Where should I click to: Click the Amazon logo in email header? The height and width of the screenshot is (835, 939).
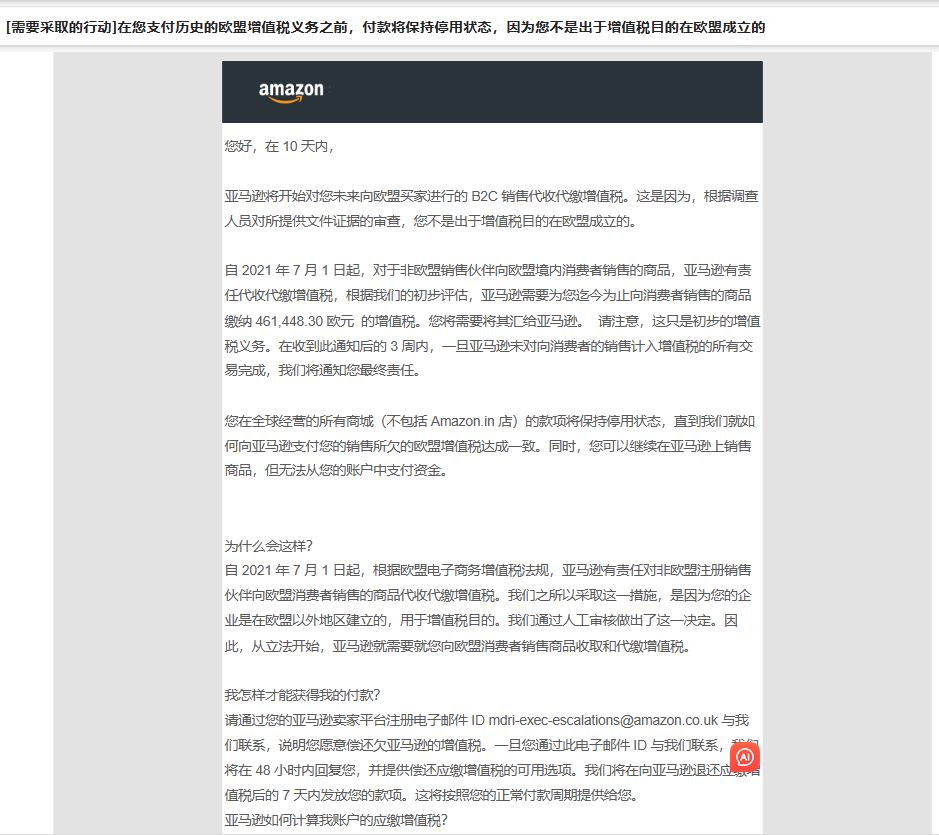(291, 92)
